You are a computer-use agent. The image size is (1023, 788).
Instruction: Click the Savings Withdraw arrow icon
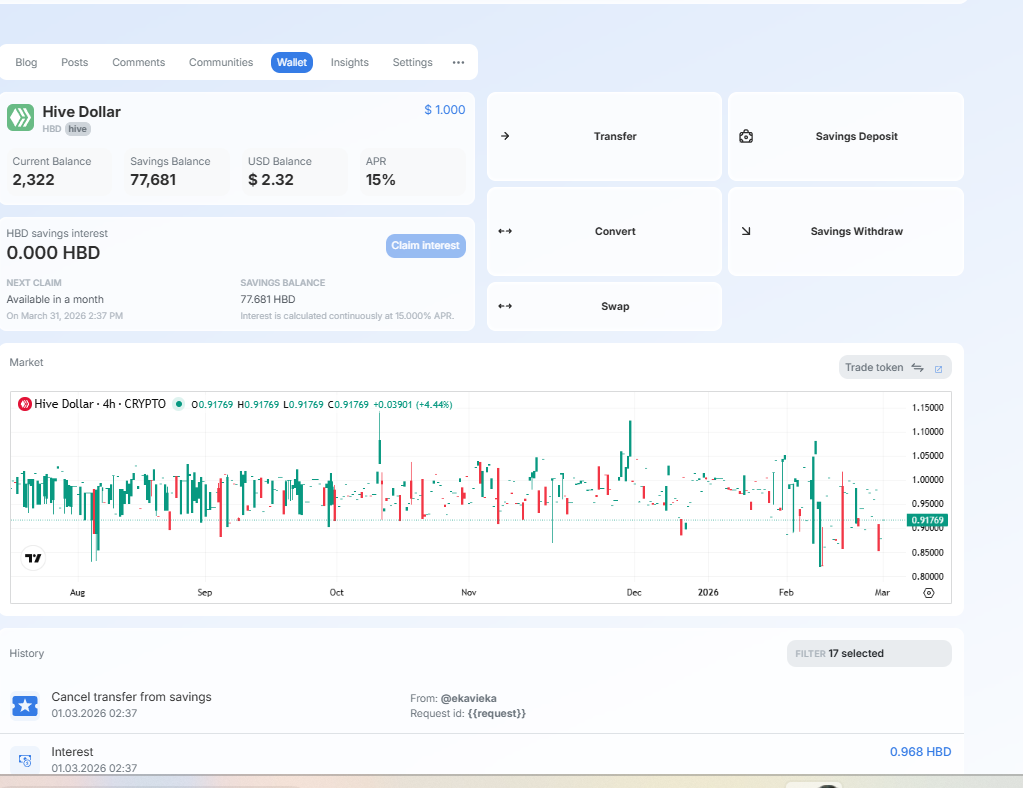pos(746,231)
